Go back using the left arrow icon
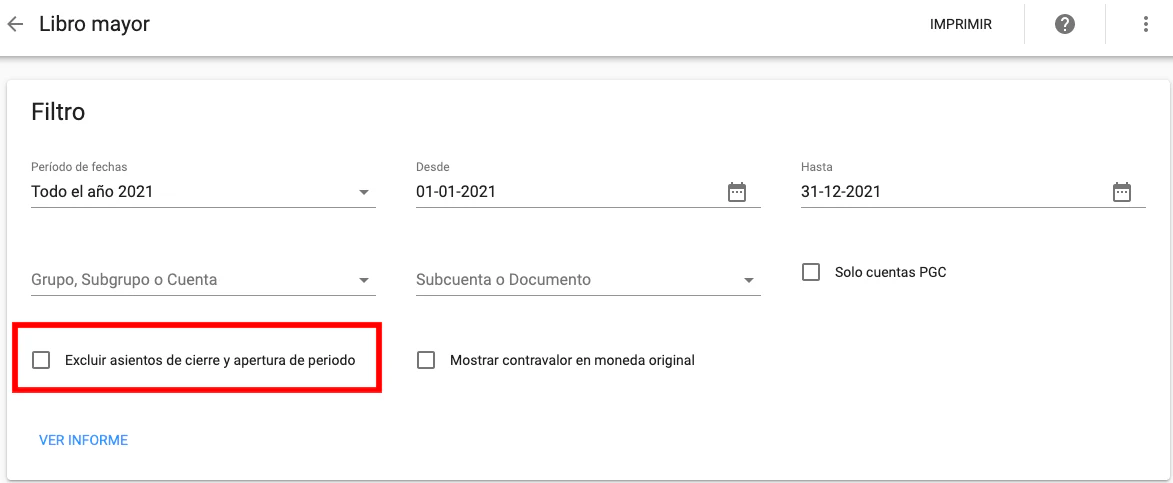Screen dimensions: 1173x483 point(15,24)
